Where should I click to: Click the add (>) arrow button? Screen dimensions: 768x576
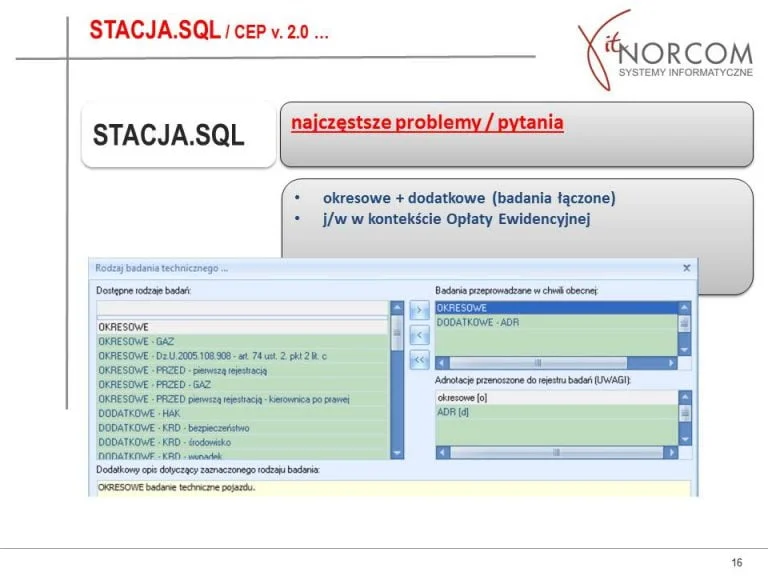(x=420, y=311)
